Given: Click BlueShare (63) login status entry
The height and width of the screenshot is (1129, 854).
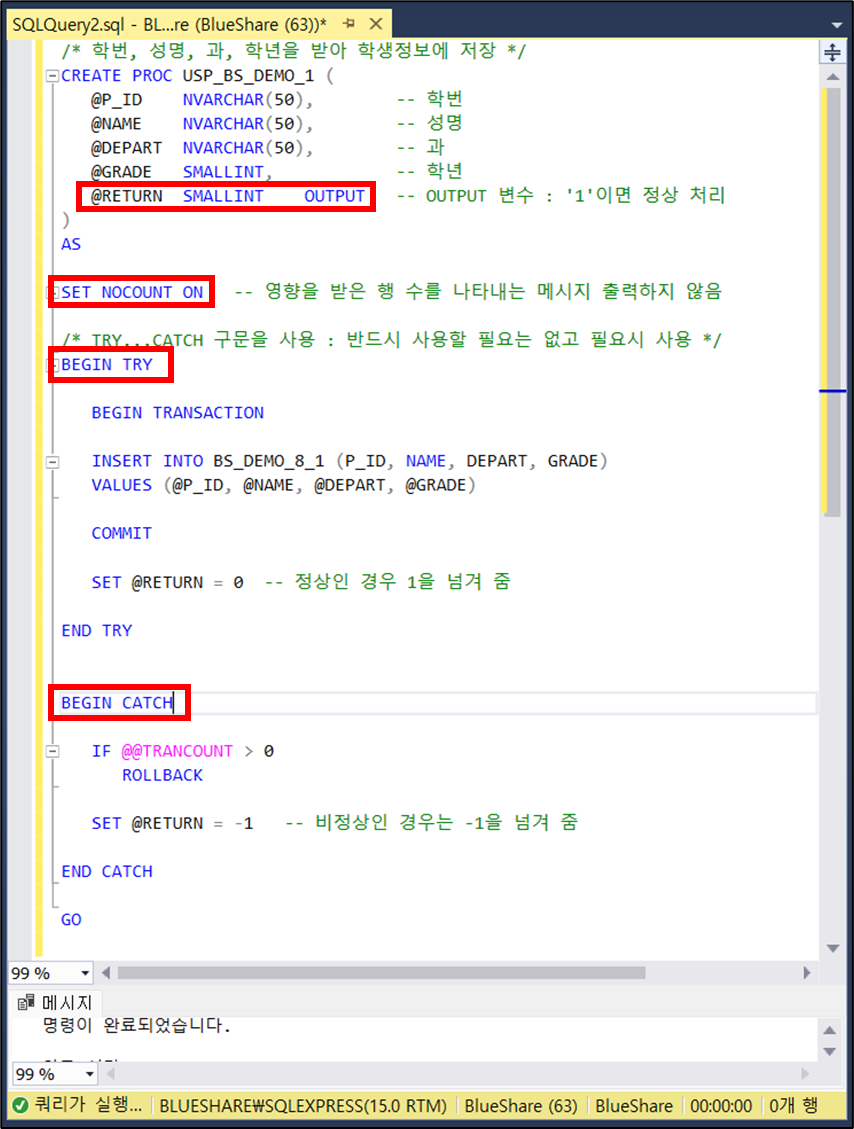Looking at the screenshot, I should [x=521, y=1106].
